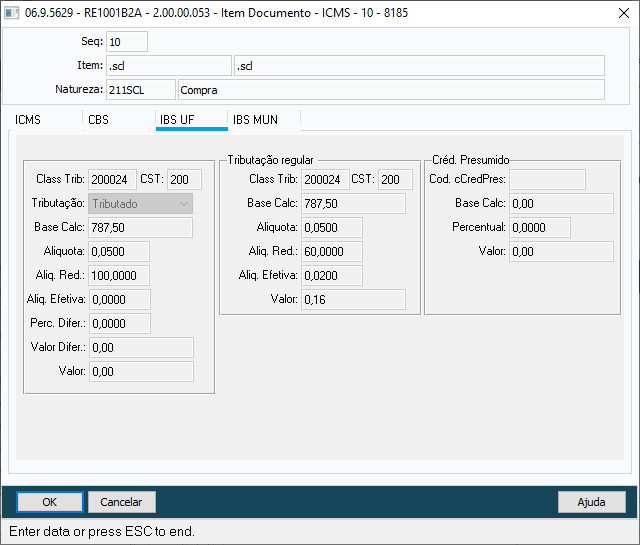Click the Item description field
Viewport: 640px width, 545px height.
[x=419, y=66]
